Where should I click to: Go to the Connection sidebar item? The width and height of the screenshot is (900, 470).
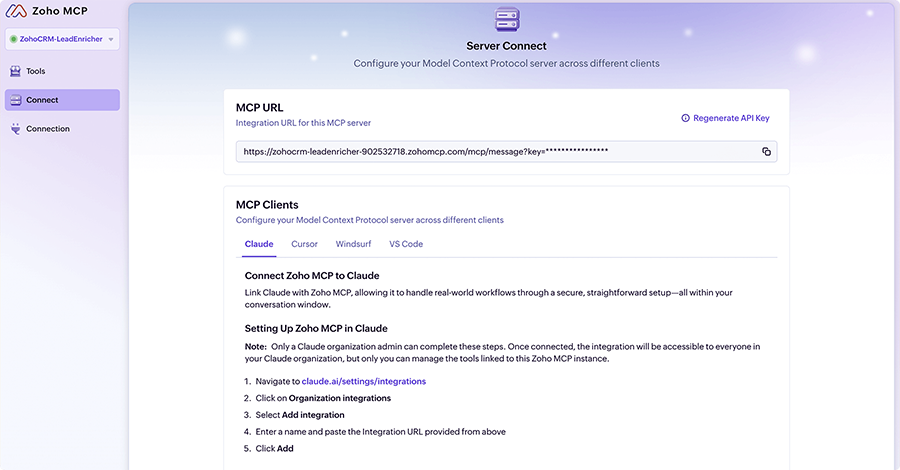point(62,129)
